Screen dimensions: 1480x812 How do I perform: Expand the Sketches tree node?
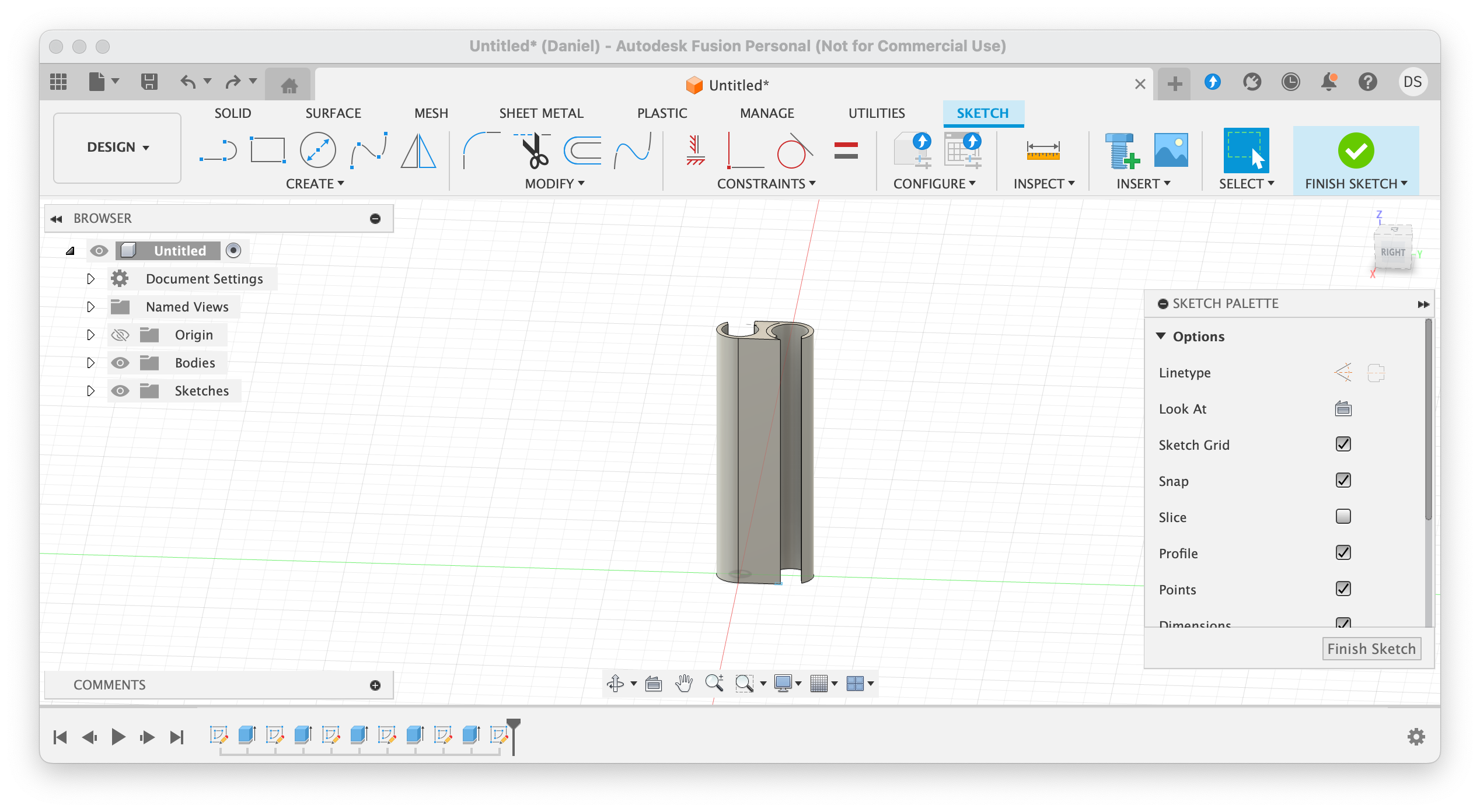90,391
